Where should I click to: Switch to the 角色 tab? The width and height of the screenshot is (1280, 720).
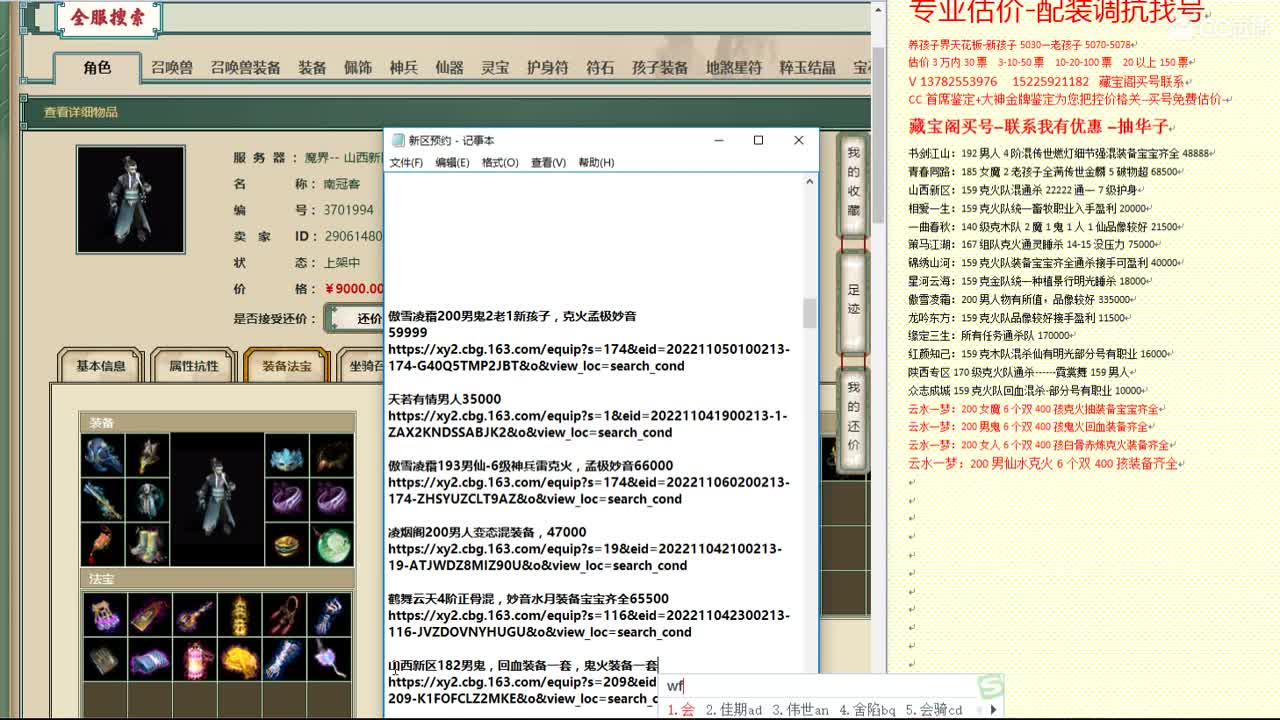(97, 67)
